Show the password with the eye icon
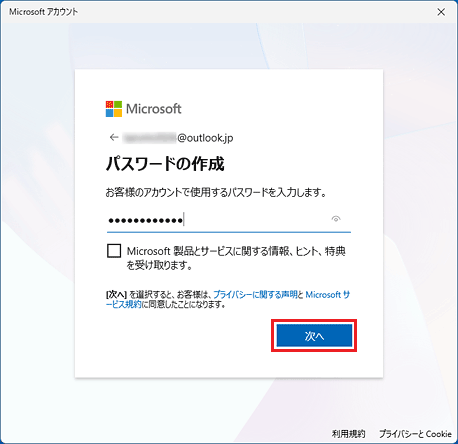The height and width of the screenshot is (444, 458). 336,219
